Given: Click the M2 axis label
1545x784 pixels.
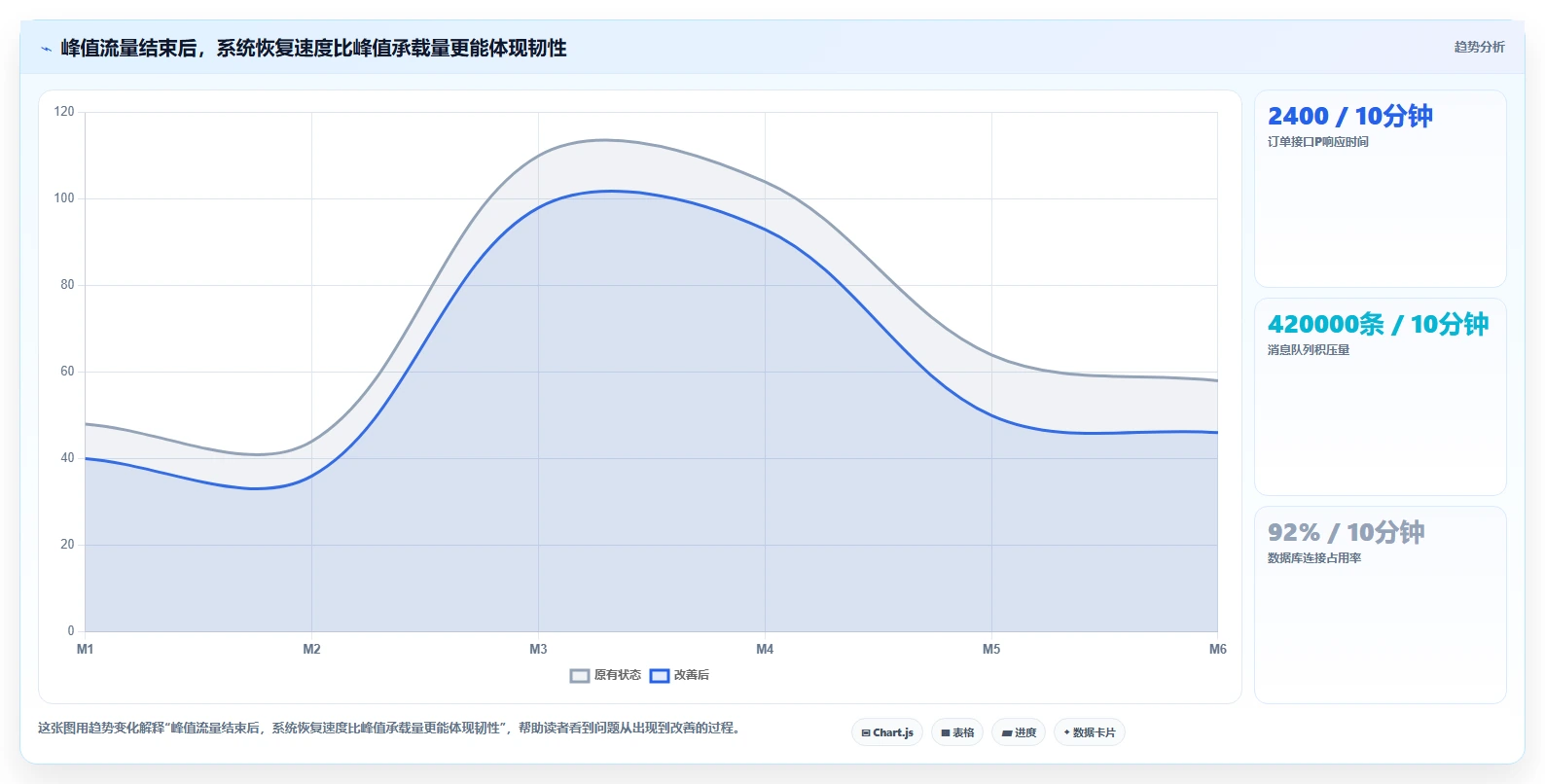Looking at the screenshot, I should pyautogui.click(x=311, y=649).
